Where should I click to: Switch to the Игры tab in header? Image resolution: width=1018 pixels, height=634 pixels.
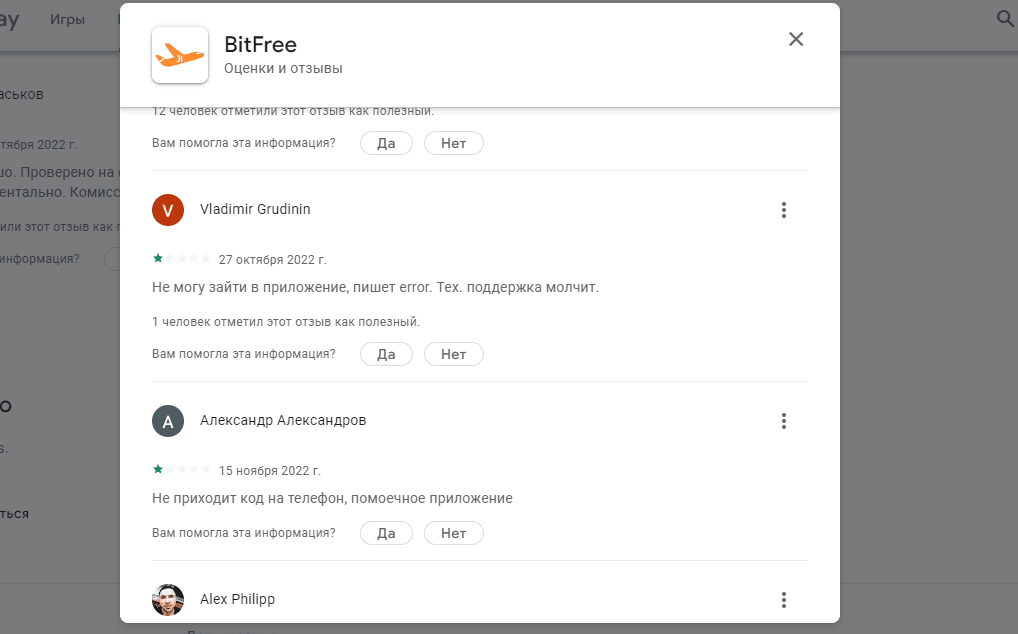(68, 20)
